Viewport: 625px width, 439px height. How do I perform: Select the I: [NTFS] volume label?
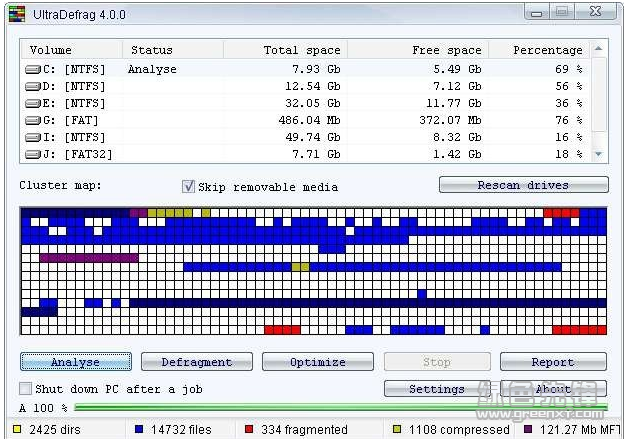click(x=74, y=138)
